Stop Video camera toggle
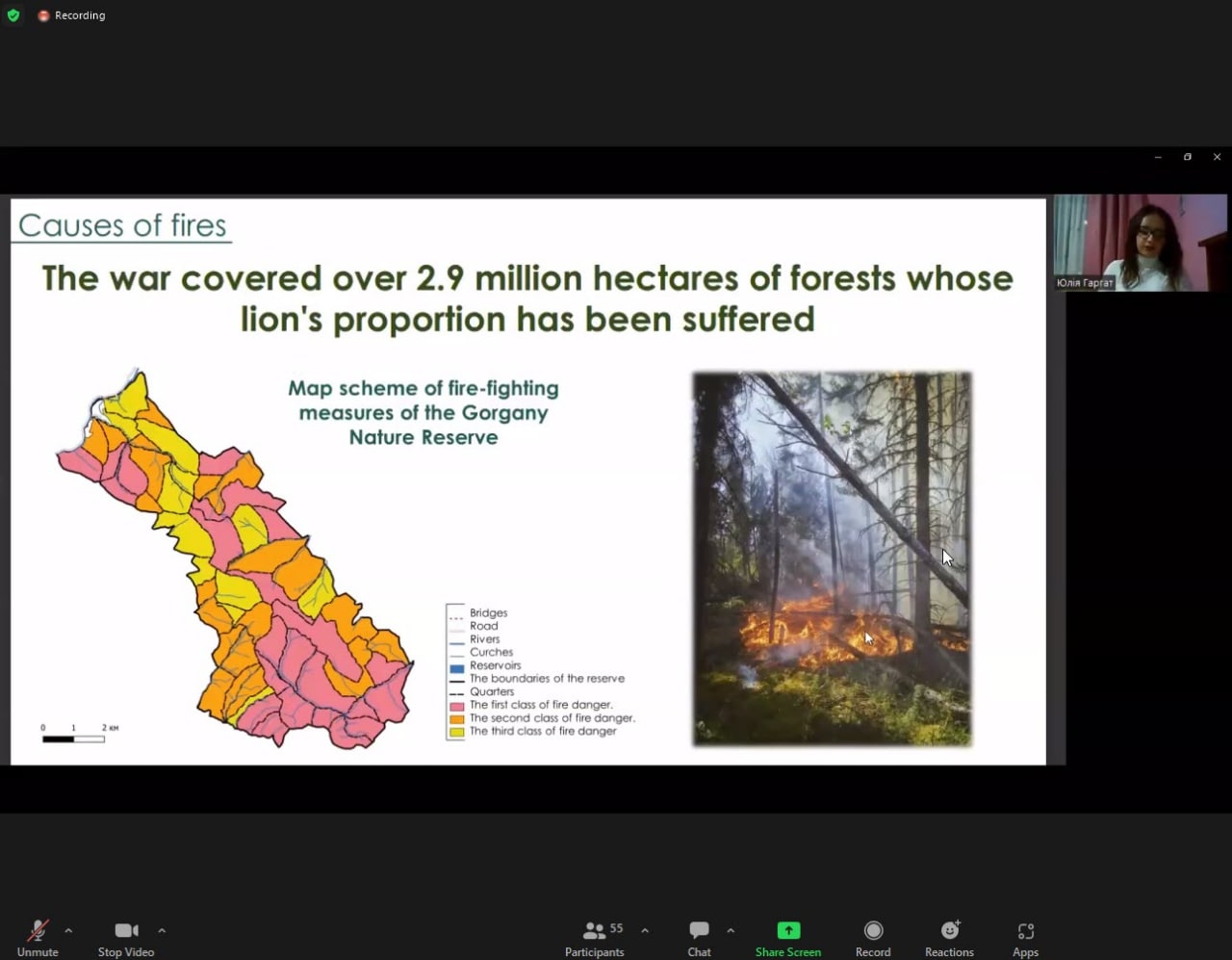 tap(126, 937)
